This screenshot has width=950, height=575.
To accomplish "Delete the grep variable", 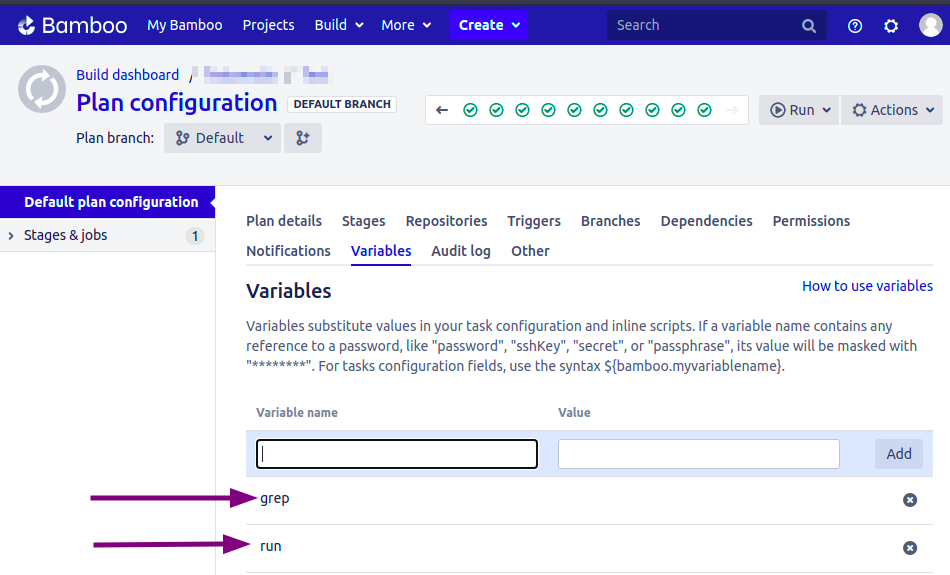I will tap(910, 499).
